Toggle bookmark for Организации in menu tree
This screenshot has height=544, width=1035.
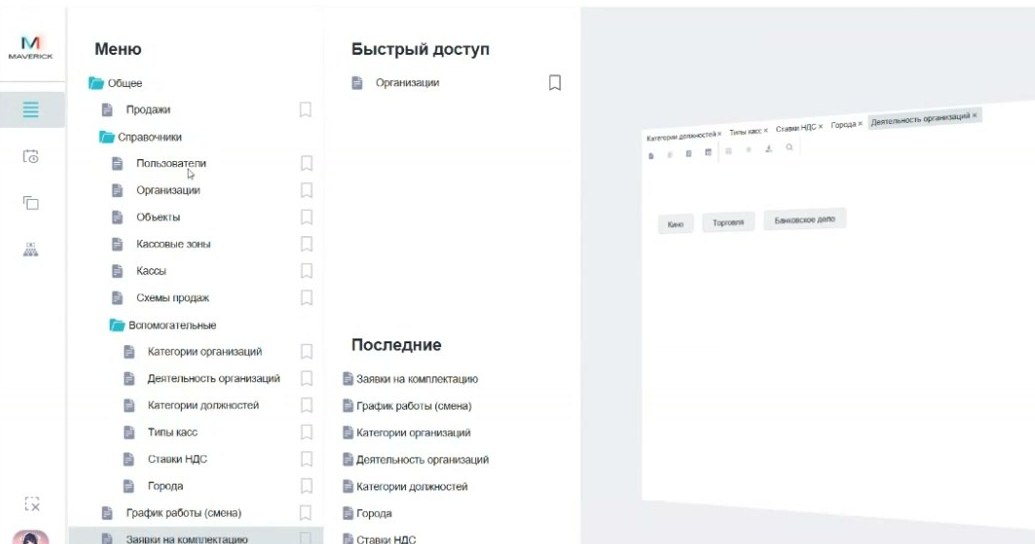tap(306, 190)
